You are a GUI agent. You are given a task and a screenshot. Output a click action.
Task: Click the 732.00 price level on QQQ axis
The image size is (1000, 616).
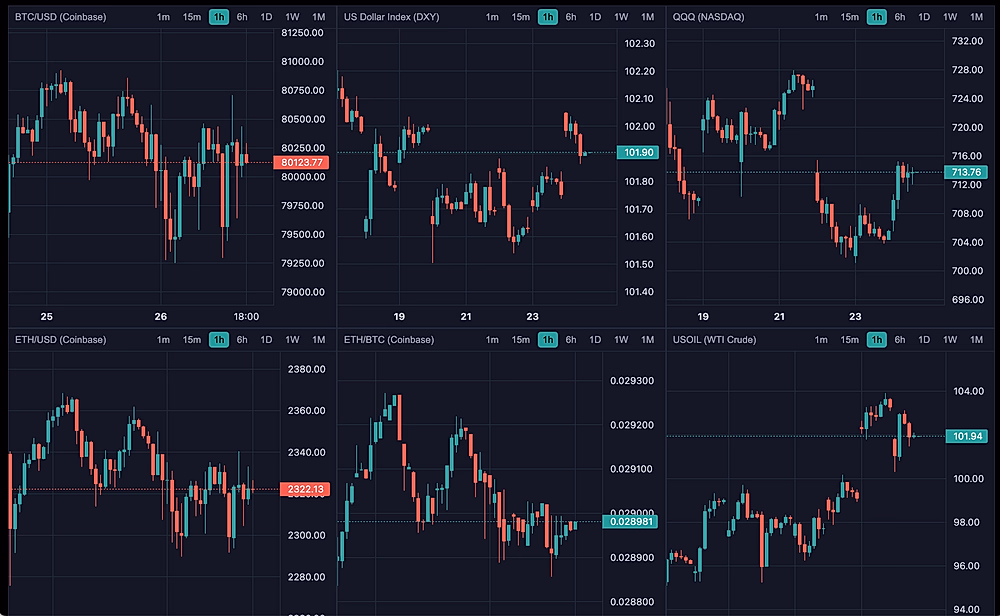click(x=967, y=41)
